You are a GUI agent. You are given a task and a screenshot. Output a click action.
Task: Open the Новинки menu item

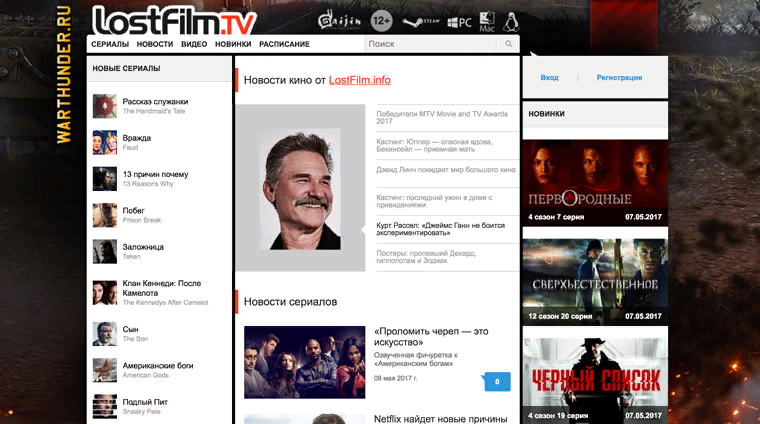233,44
